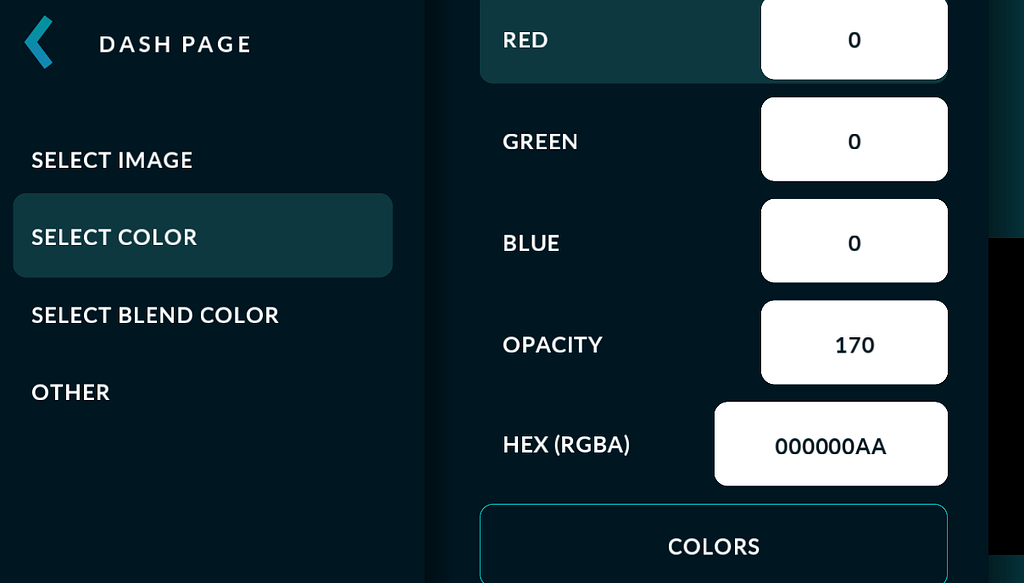
Task: Click the HEX (RGBA) field showing 000000AA
Action: pyautogui.click(x=830, y=444)
